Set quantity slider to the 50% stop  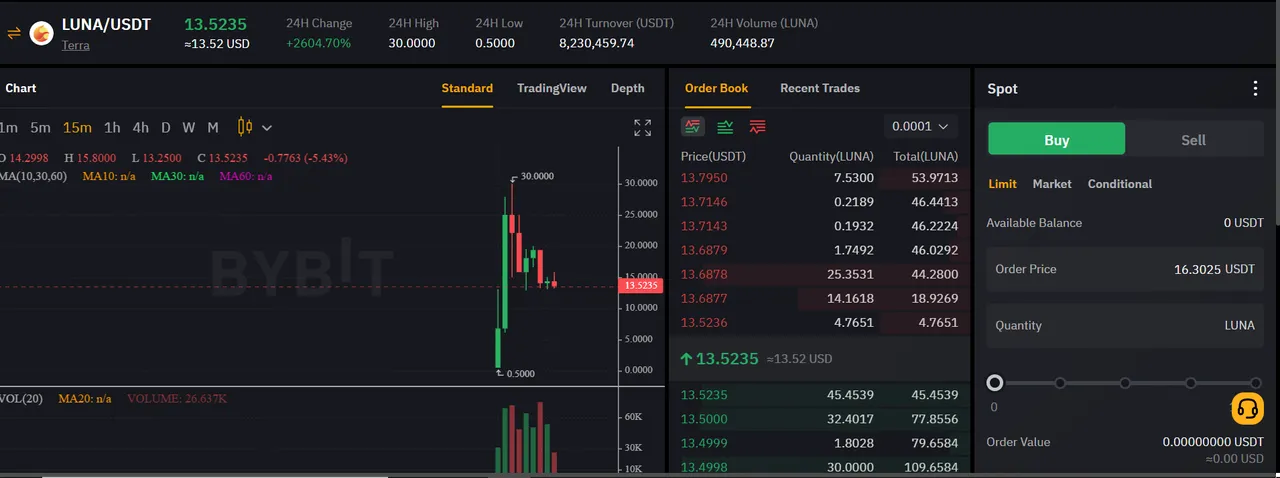coord(1125,383)
